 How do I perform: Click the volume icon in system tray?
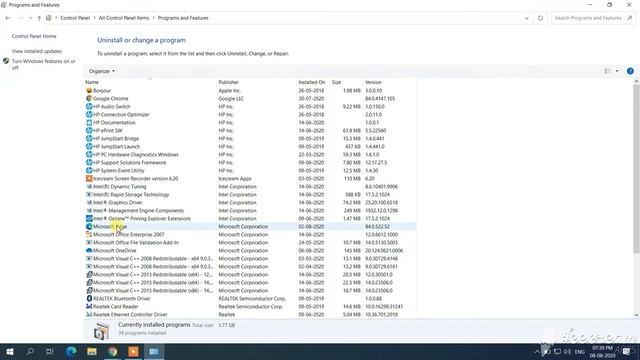[x=567, y=351]
